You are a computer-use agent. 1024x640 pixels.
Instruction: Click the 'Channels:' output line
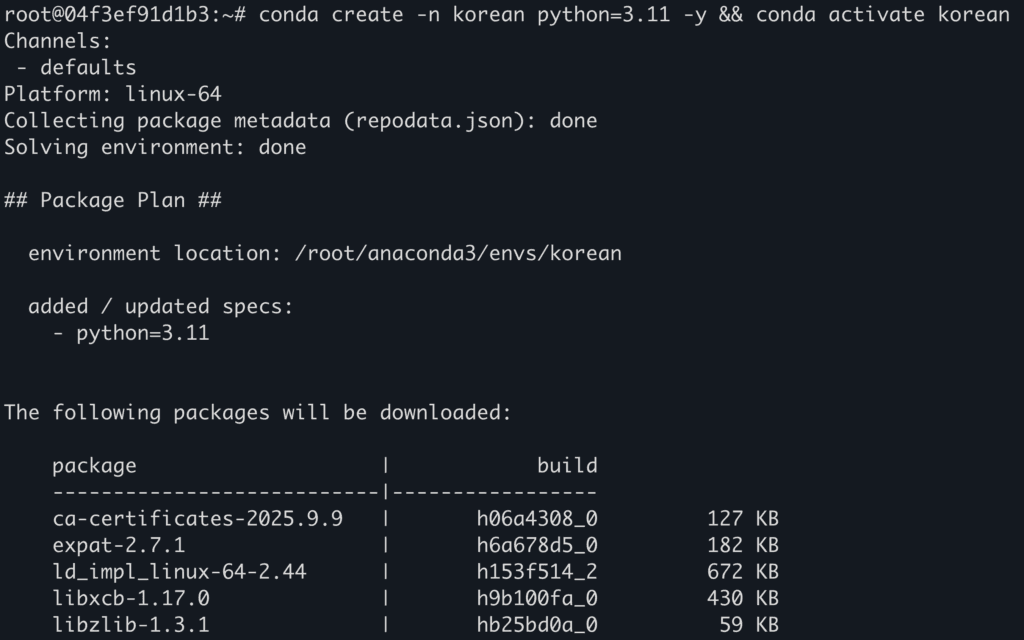coord(58,42)
